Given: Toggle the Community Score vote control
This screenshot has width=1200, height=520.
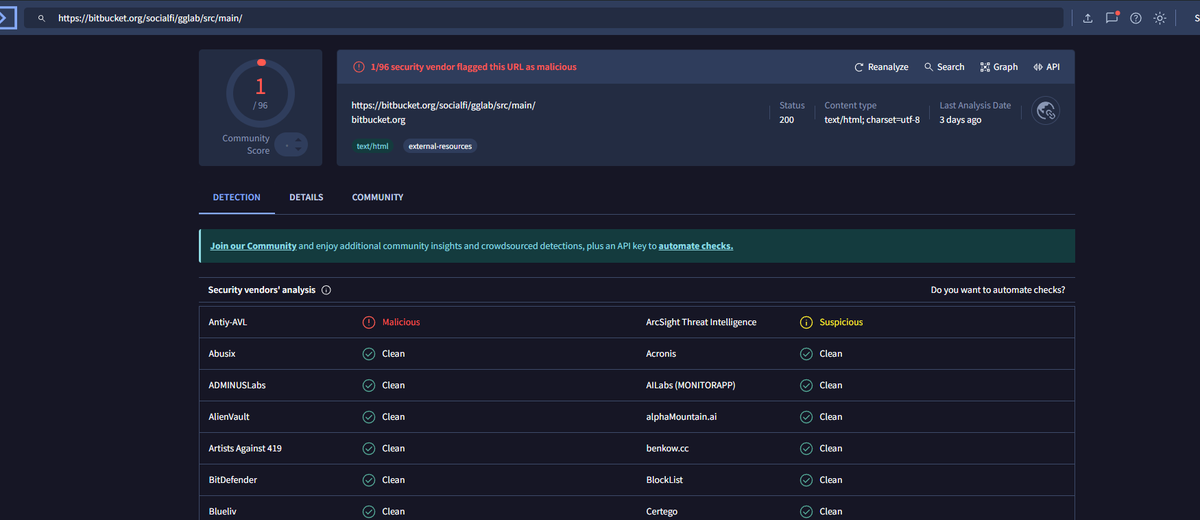Looking at the screenshot, I should click(292, 145).
